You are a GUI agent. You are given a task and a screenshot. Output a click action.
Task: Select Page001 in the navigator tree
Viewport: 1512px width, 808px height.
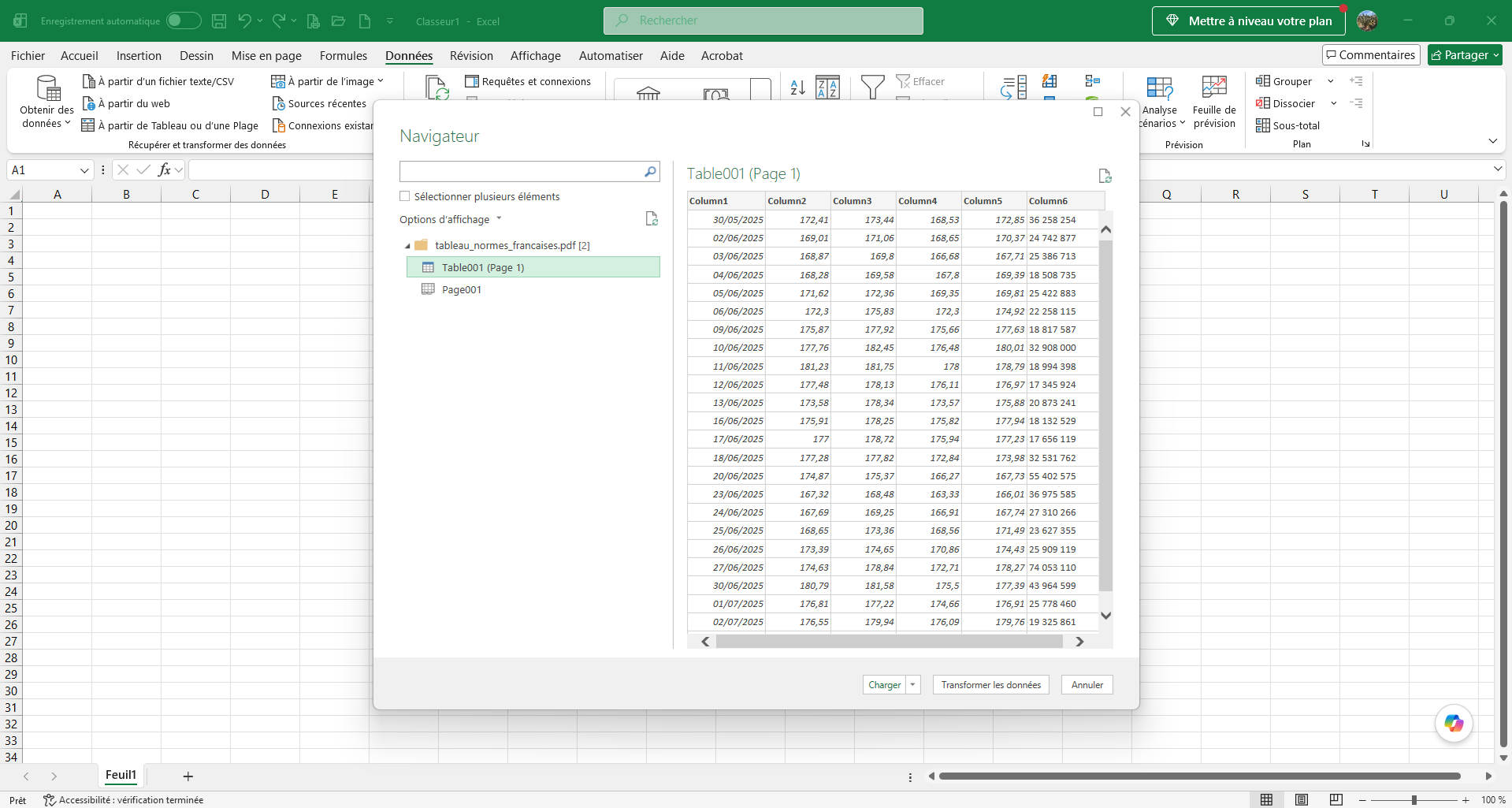(462, 290)
